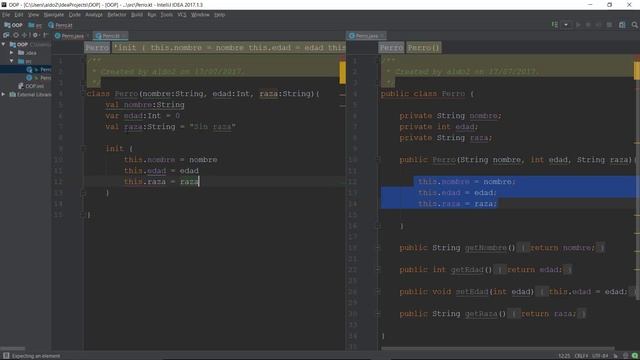Image resolution: width=640 pixels, height=360 pixels.
Task: Fold the init block in Kotlin editor
Action: pyautogui.click(x=83, y=149)
